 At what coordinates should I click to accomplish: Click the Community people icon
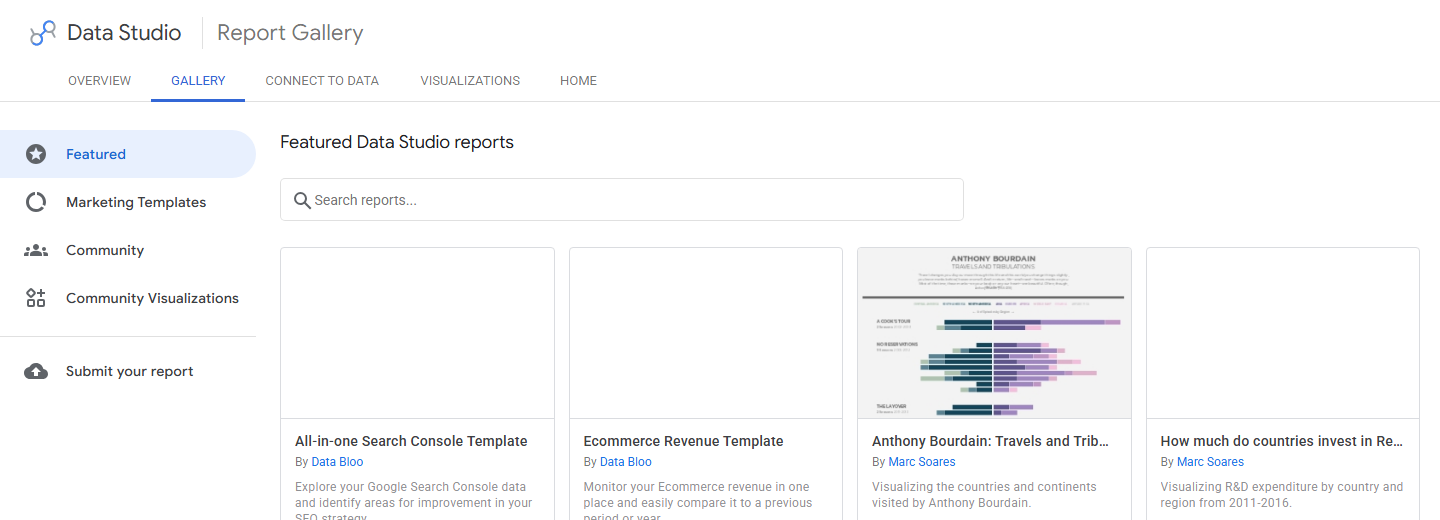pyautogui.click(x=36, y=250)
